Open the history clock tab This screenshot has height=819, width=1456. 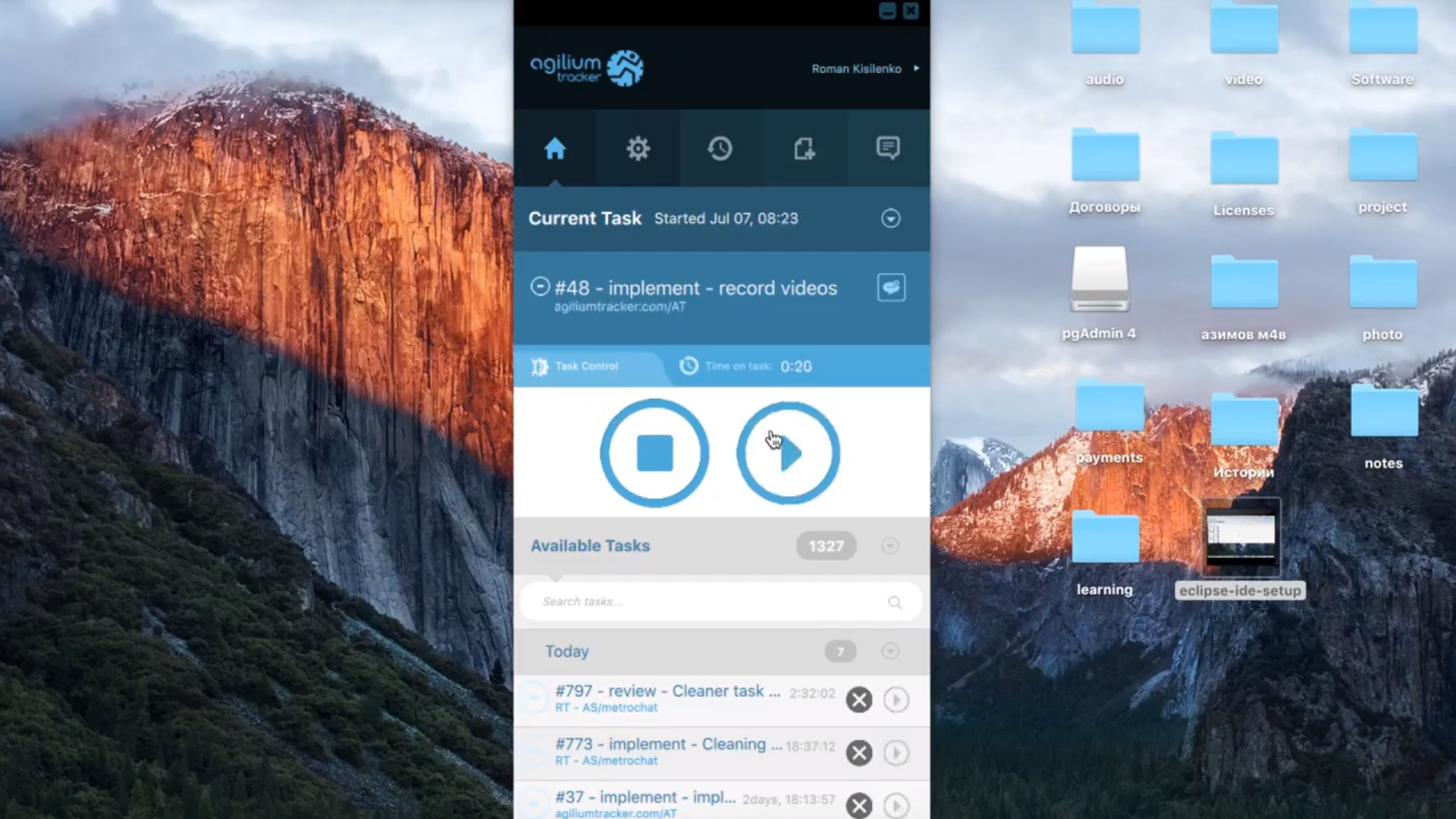pos(720,149)
